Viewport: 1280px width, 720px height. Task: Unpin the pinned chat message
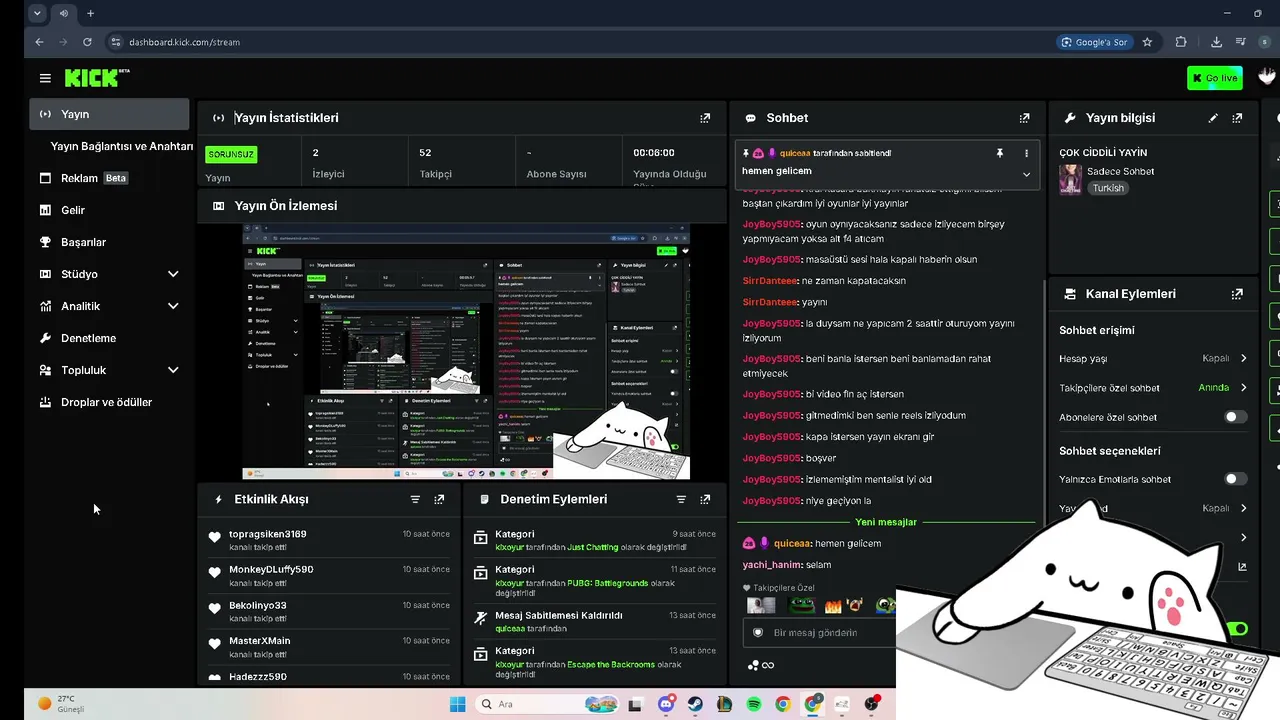999,153
